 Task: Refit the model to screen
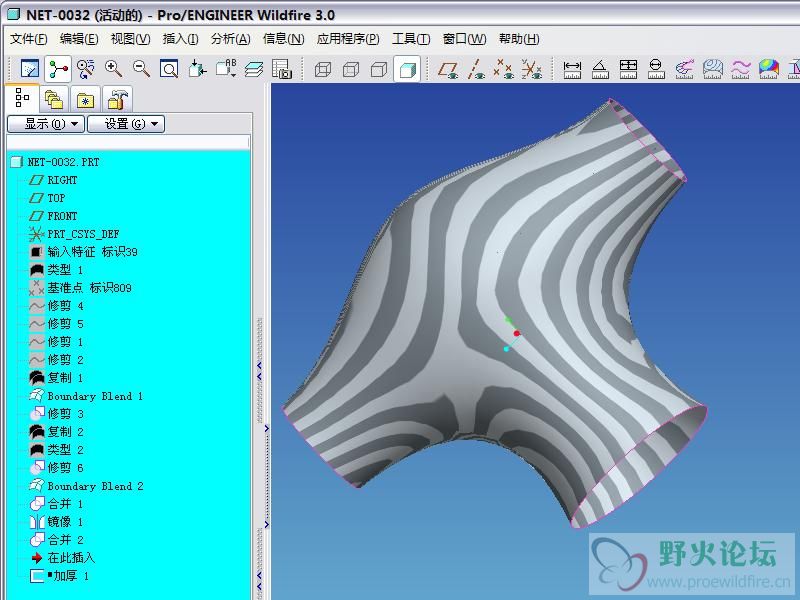169,68
